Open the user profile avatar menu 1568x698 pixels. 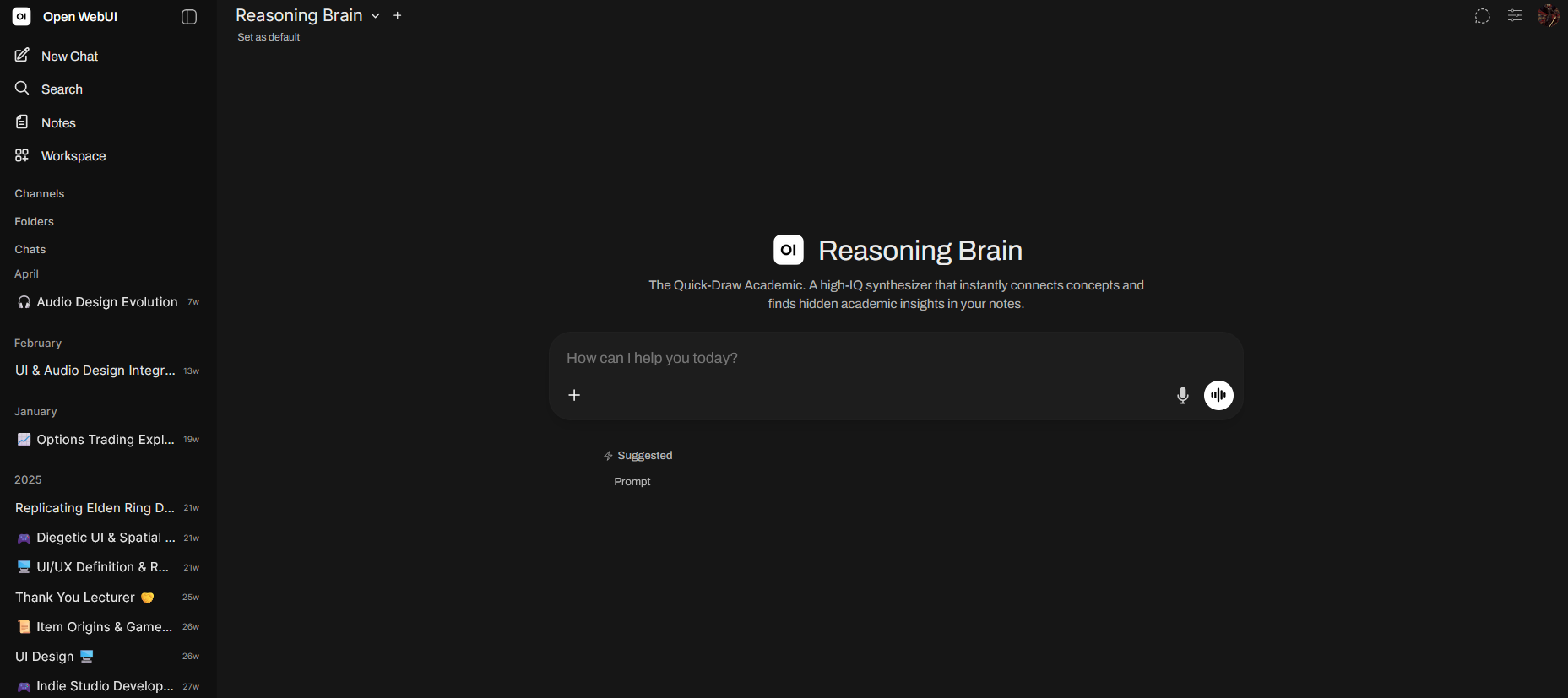(1548, 16)
